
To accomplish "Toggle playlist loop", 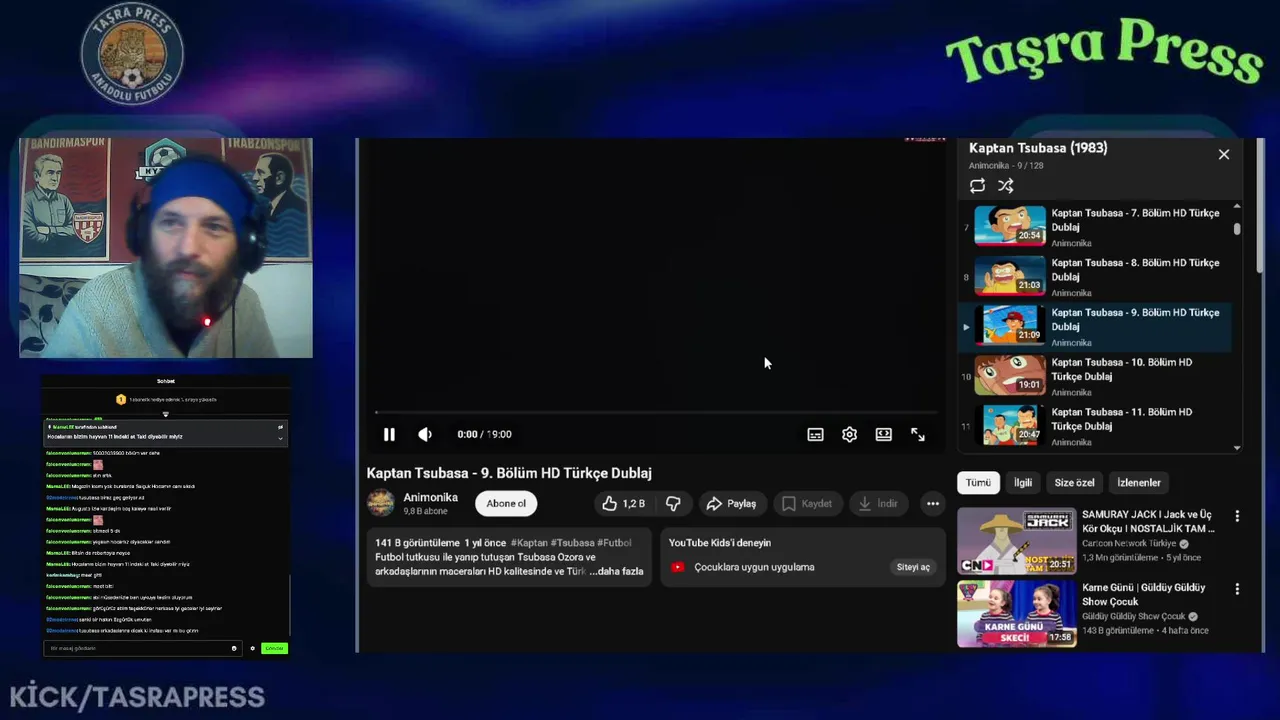I will tap(977, 186).
